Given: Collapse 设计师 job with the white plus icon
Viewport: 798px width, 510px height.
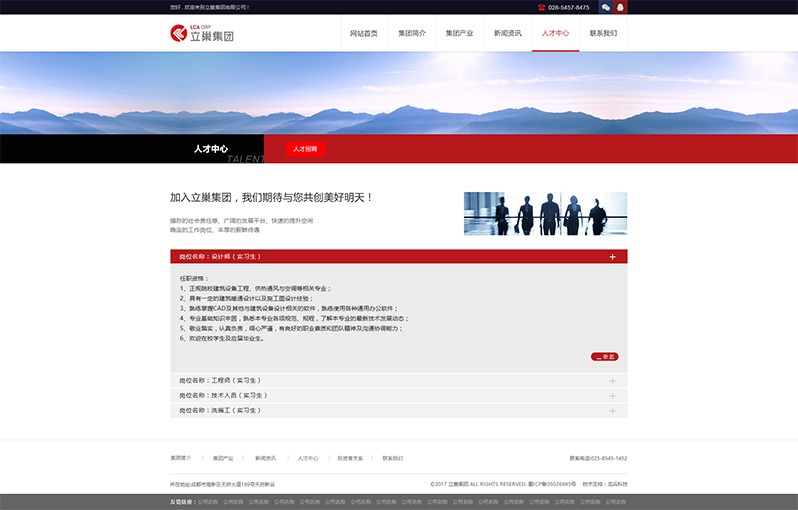Looking at the screenshot, I should coord(612,257).
